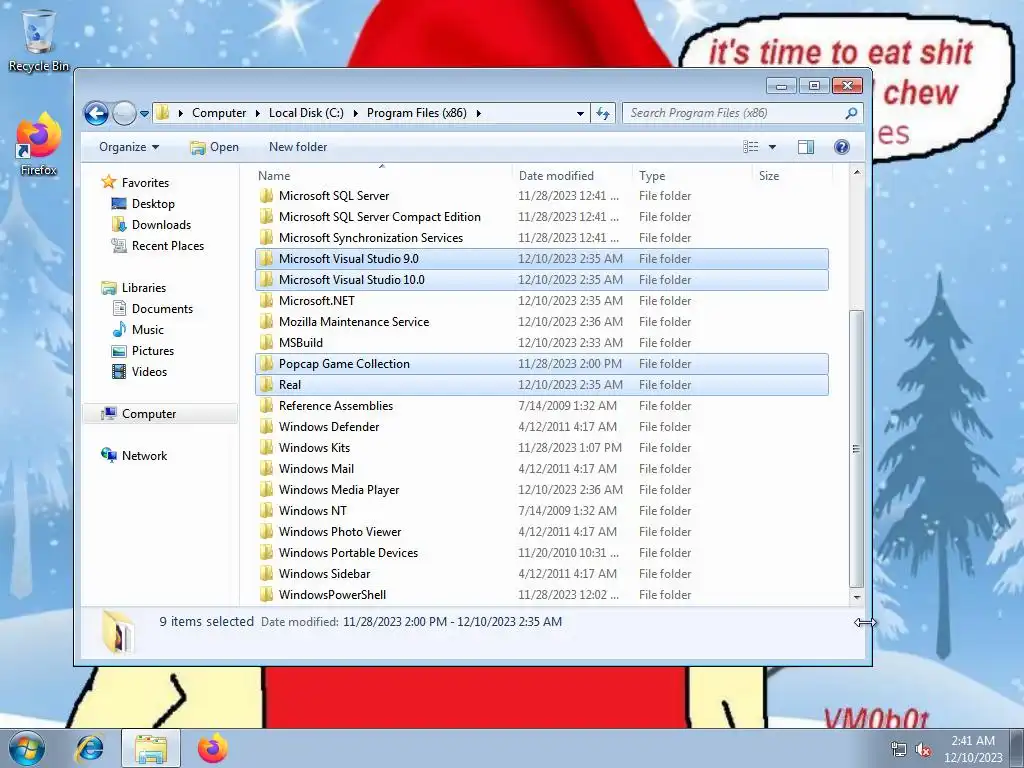Screen dimensions: 1024x768
Task: Click the Windows Photo Viewer folder icon
Action: [x=266, y=532]
